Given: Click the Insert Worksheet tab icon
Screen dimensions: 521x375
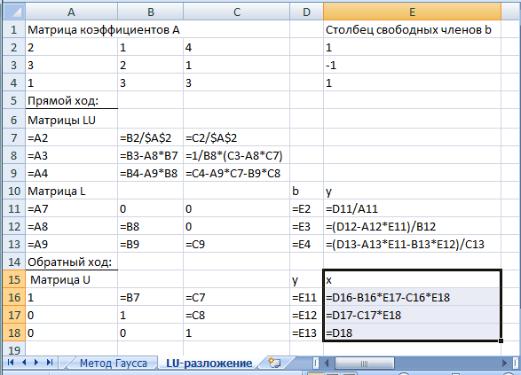Looking at the screenshot, I should [x=275, y=363].
